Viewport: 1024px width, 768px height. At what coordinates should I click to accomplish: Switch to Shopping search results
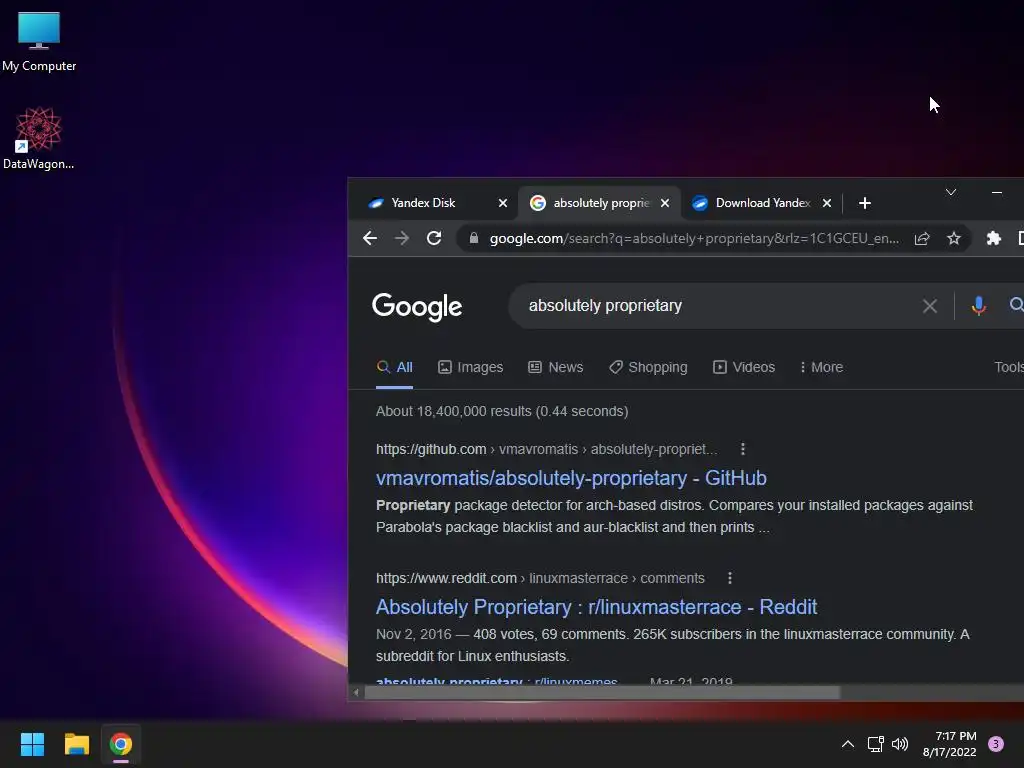point(648,367)
